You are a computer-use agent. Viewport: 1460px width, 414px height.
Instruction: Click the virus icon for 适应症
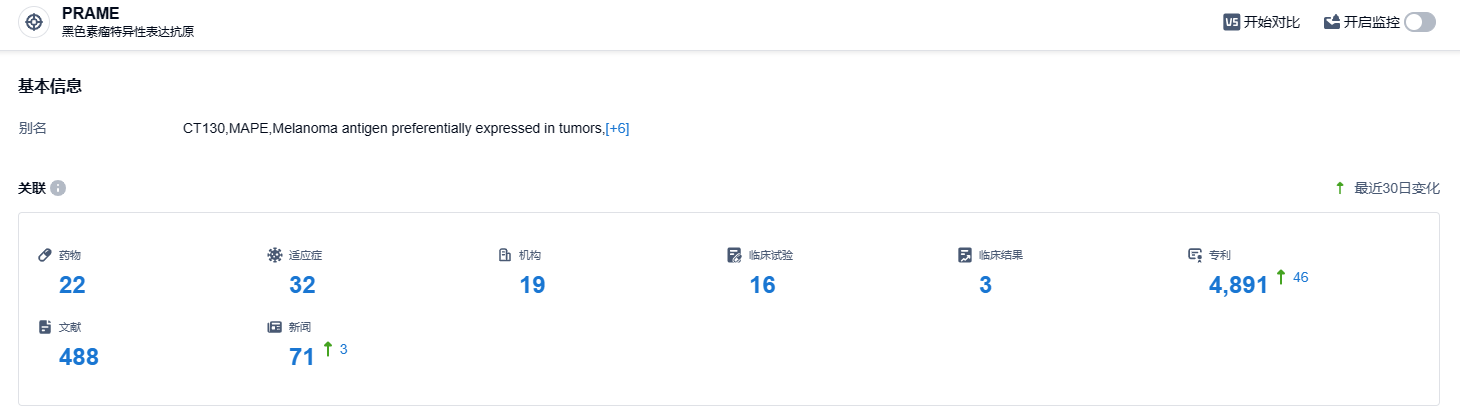[x=275, y=255]
